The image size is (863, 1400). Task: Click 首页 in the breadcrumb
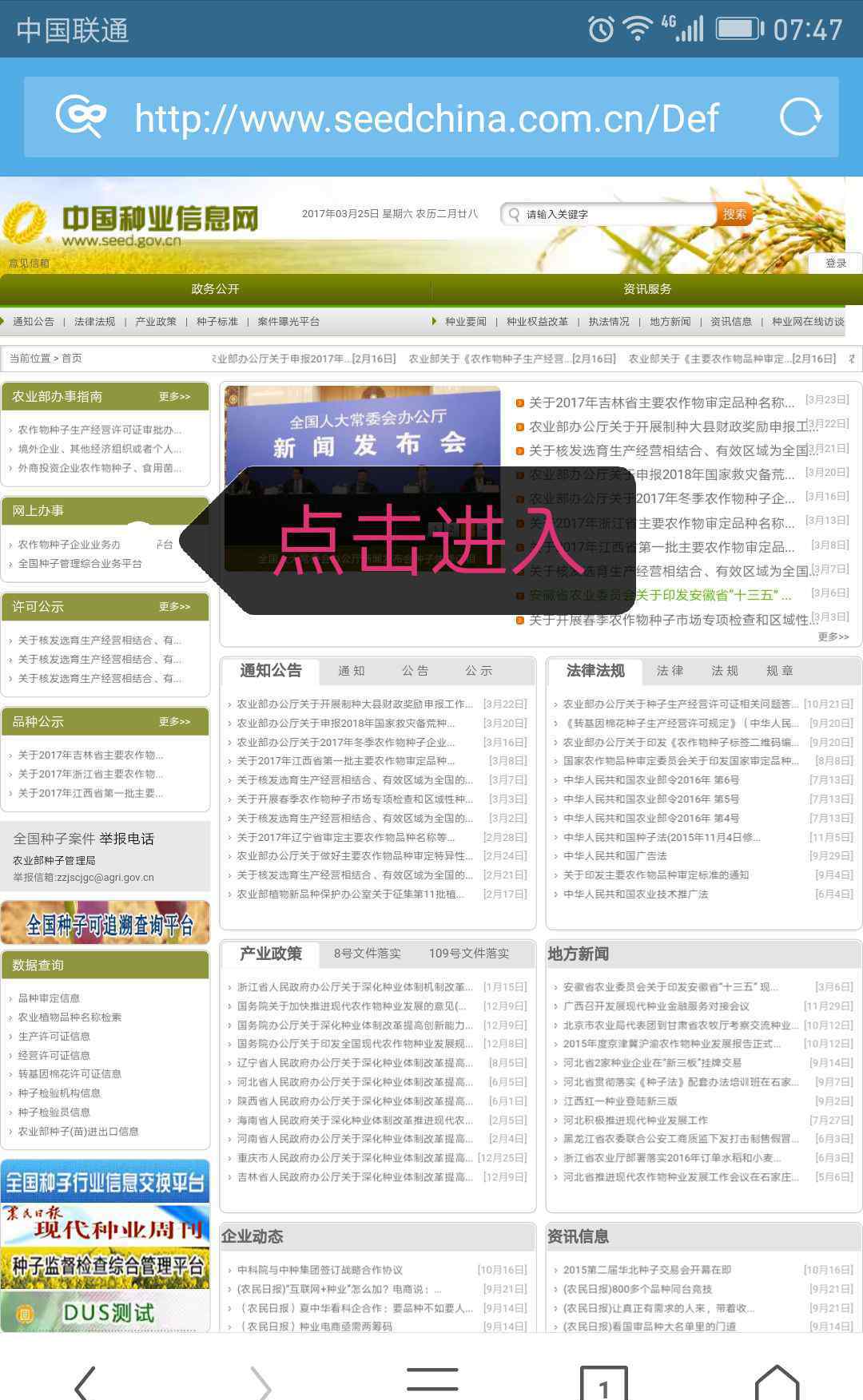coord(72,359)
